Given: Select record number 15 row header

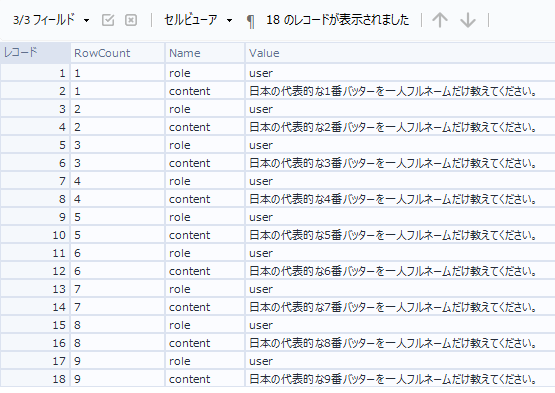Looking at the screenshot, I should click(35, 325).
